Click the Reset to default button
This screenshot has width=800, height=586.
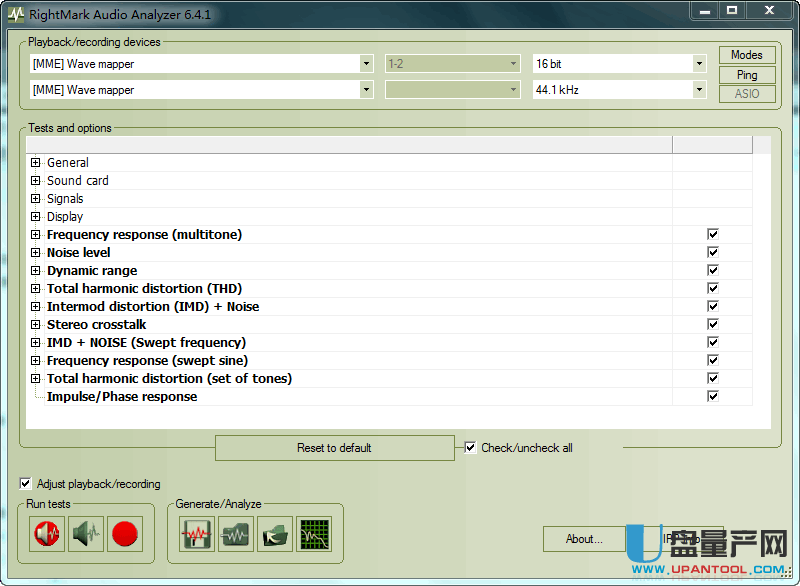point(335,448)
